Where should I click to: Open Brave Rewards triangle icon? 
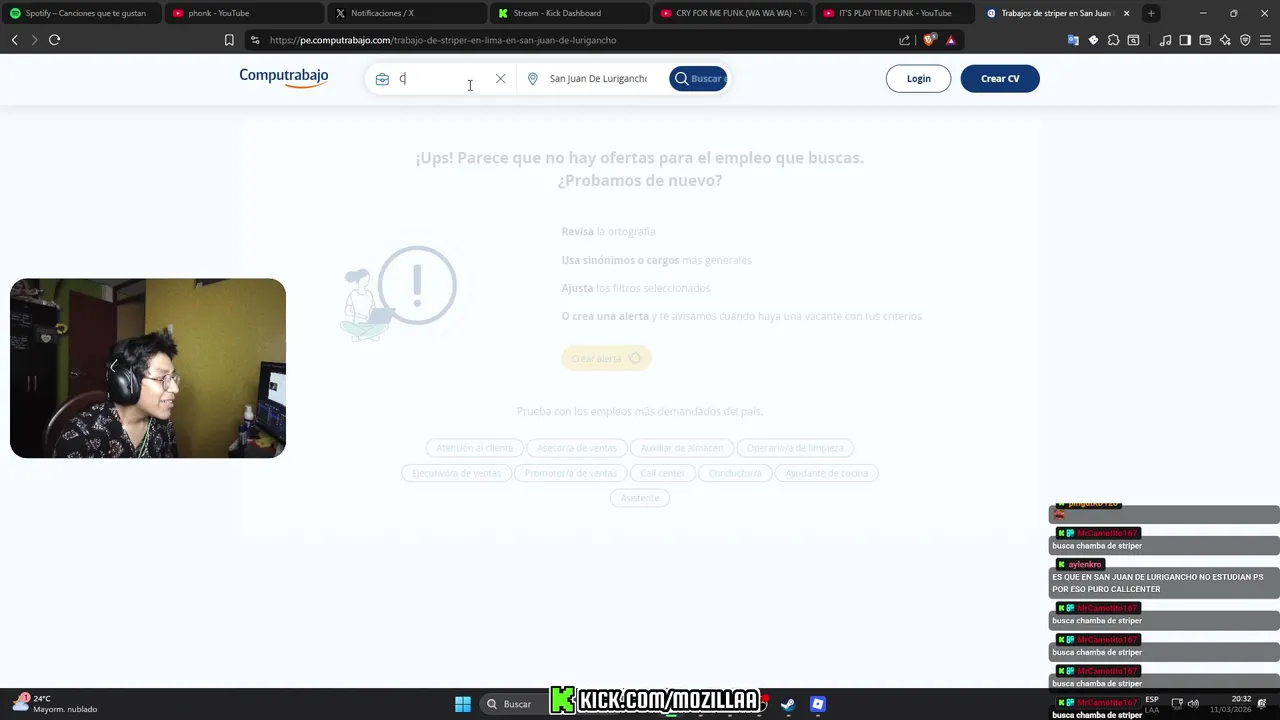[x=951, y=40]
